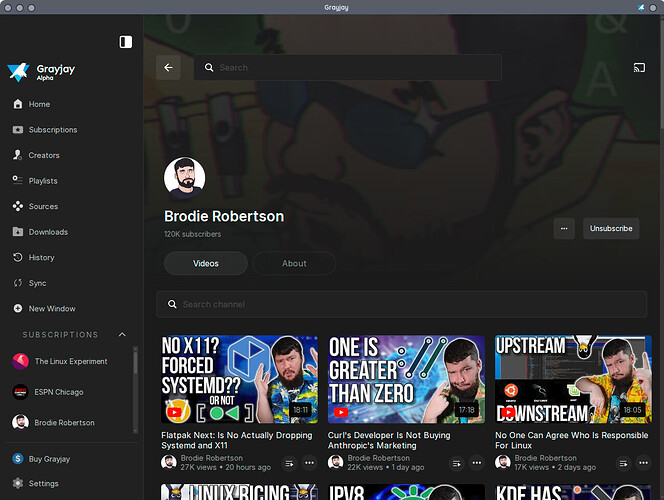Open more options for Curl's Developer video

click(477, 463)
